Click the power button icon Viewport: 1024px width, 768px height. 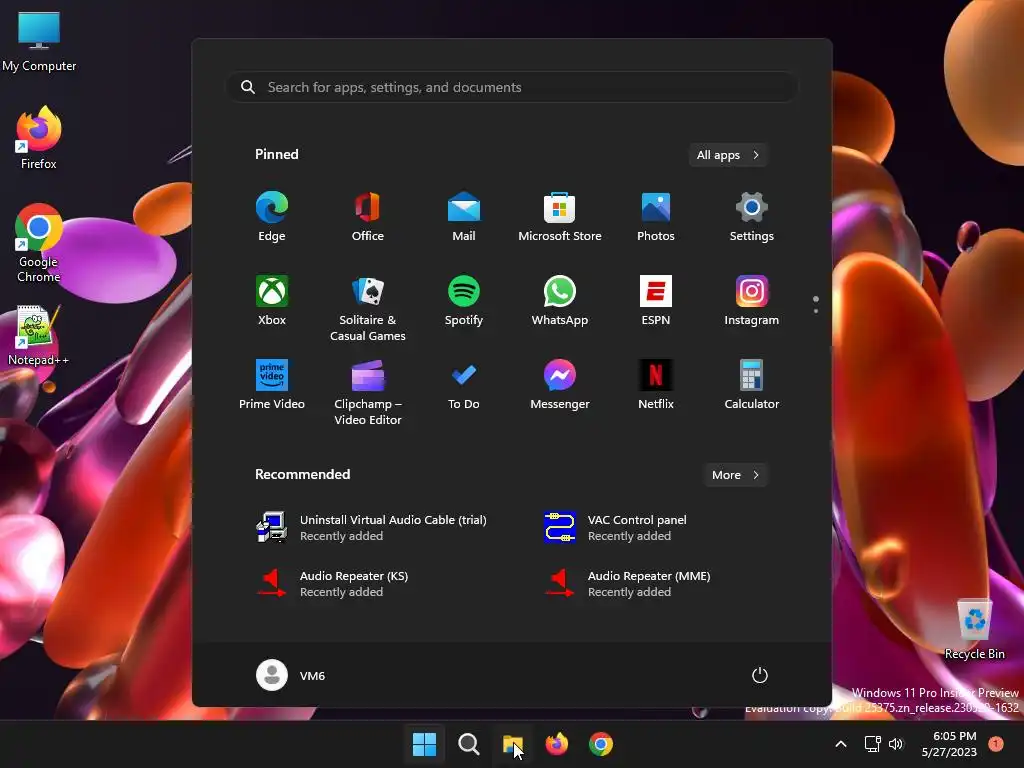[x=760, y=675]
